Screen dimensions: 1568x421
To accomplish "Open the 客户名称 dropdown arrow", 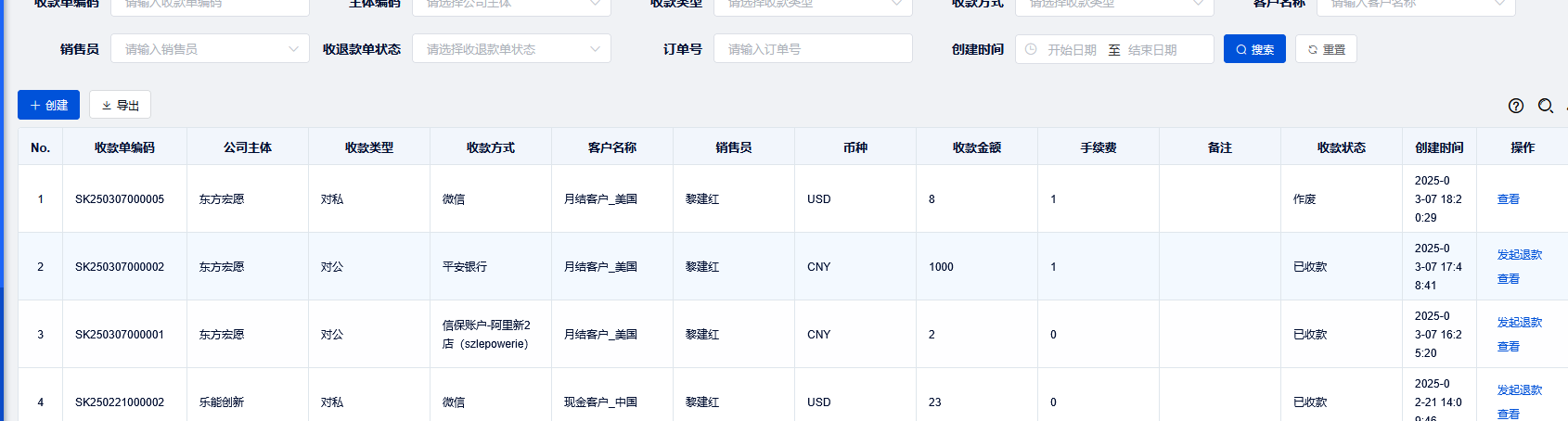I will pos(1499,4).
